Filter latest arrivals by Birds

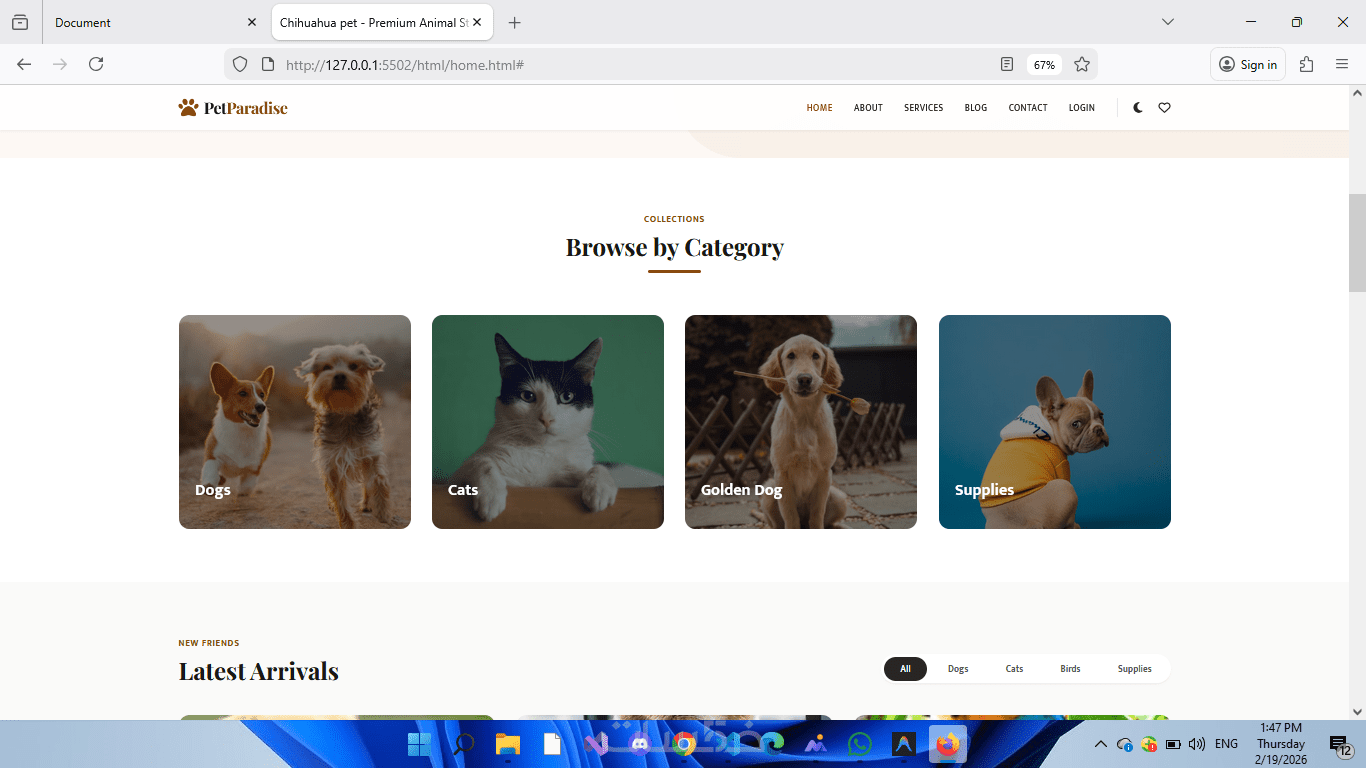coord(1070,669)
